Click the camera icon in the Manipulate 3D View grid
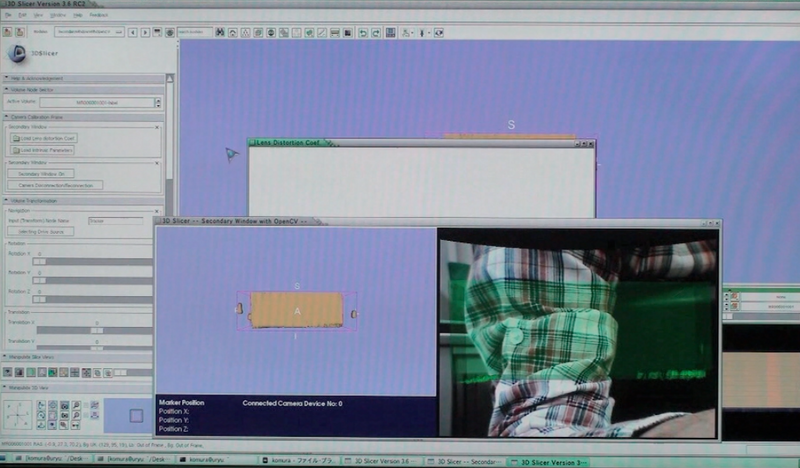 [x=64, y=405]
